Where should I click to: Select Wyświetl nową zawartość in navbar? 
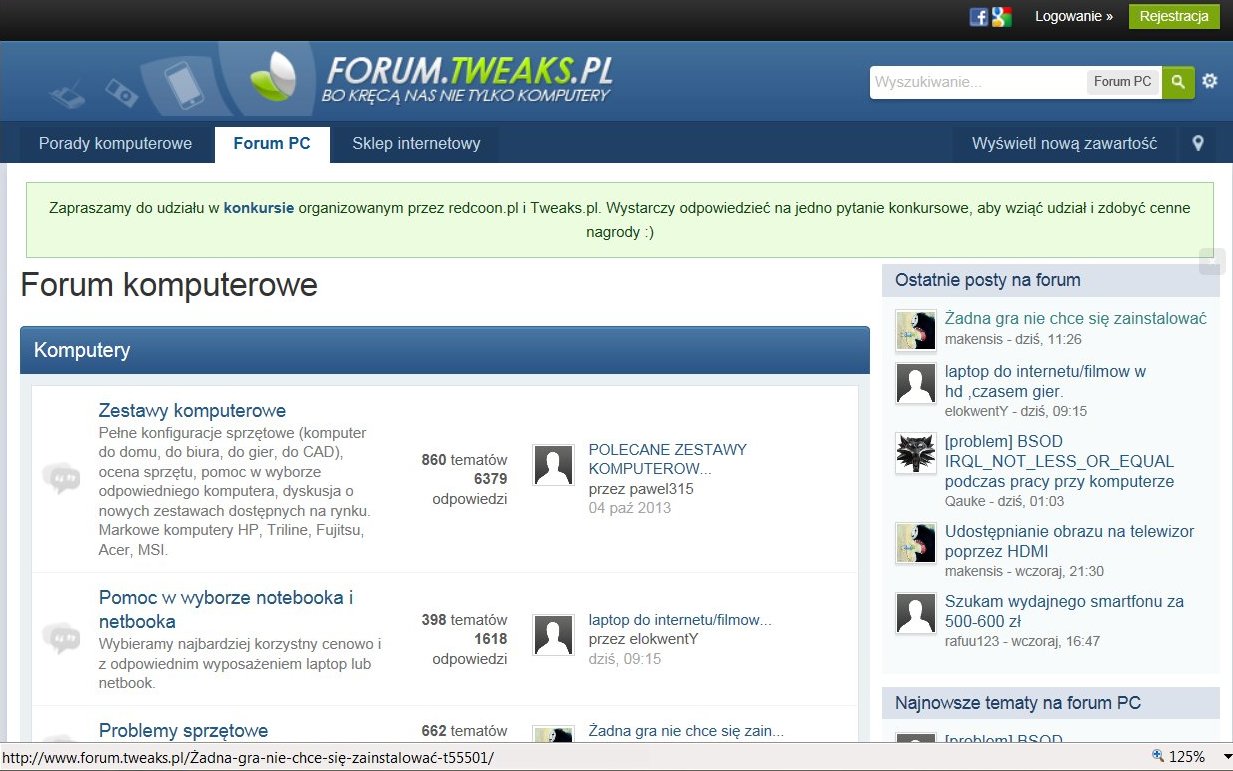[1064, 143]
